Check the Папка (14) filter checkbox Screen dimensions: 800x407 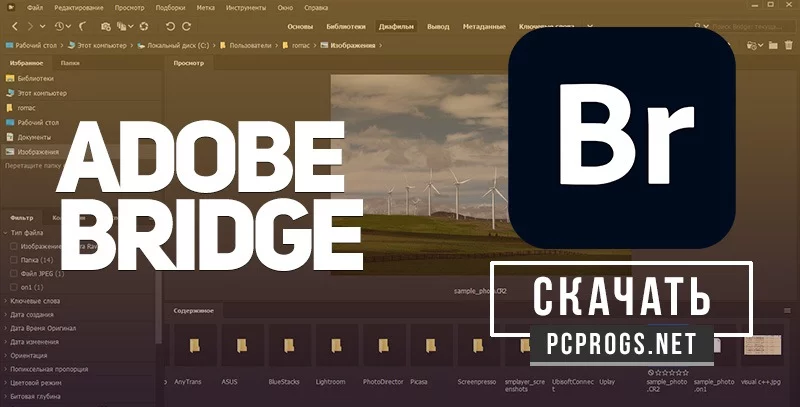pyautogui.click(x=14, y=260)
